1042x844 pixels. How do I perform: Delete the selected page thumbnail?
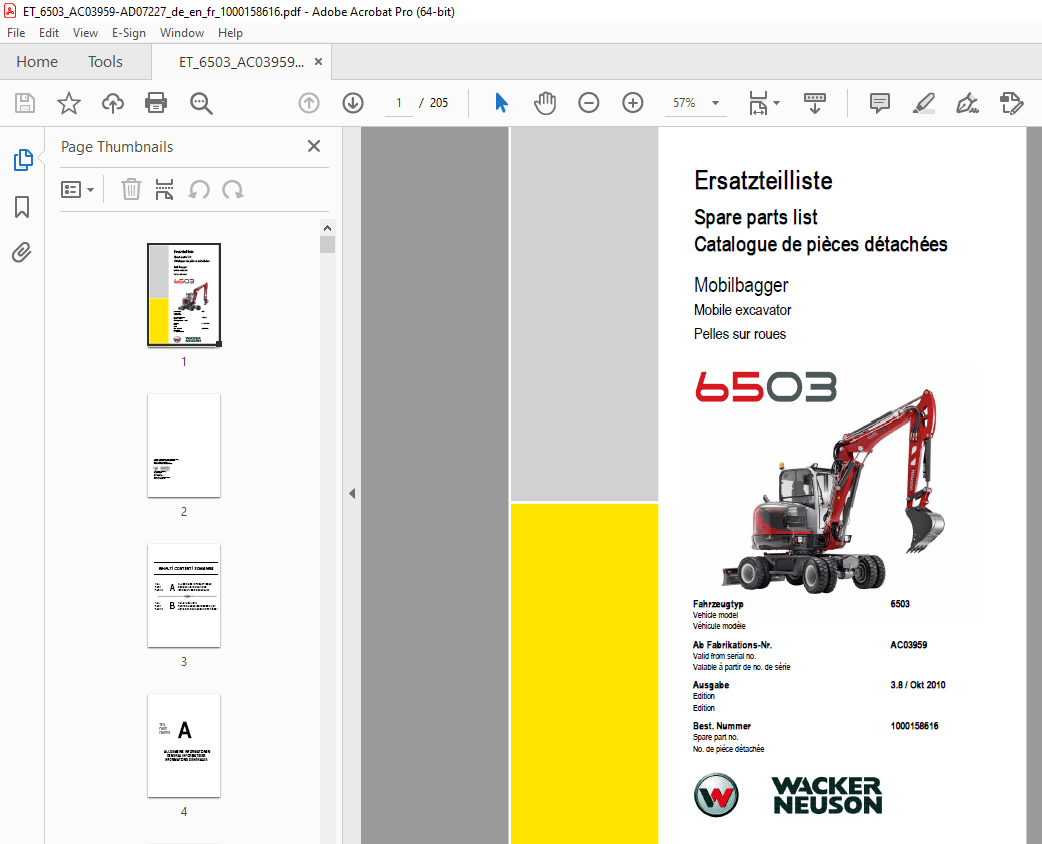tap(131, 189)
